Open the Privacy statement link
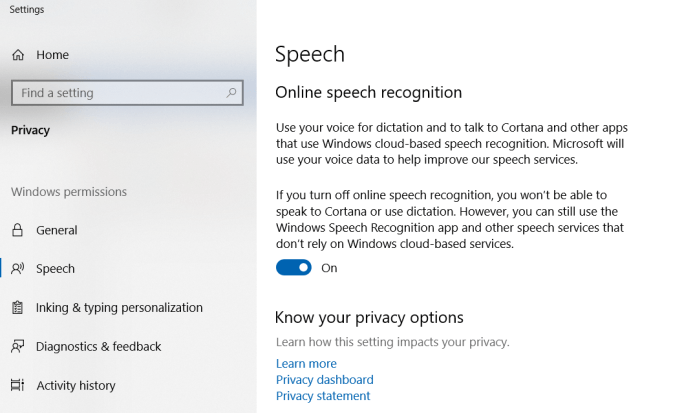Image resolution: width=680 pixels, height=413 pixels. [323, 396]
